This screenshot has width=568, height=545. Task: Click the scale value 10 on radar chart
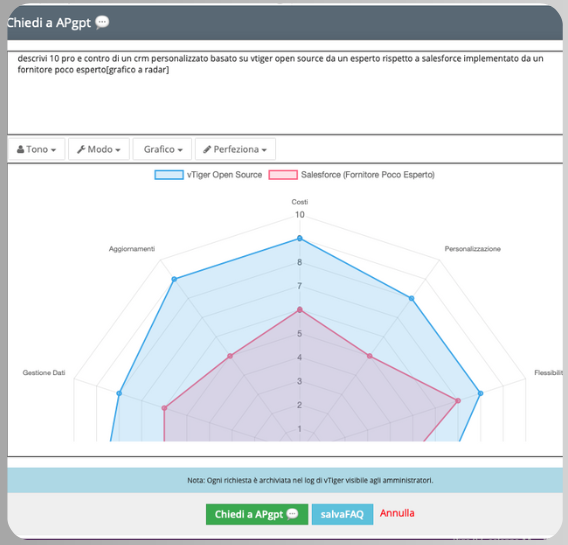(300, 215)
